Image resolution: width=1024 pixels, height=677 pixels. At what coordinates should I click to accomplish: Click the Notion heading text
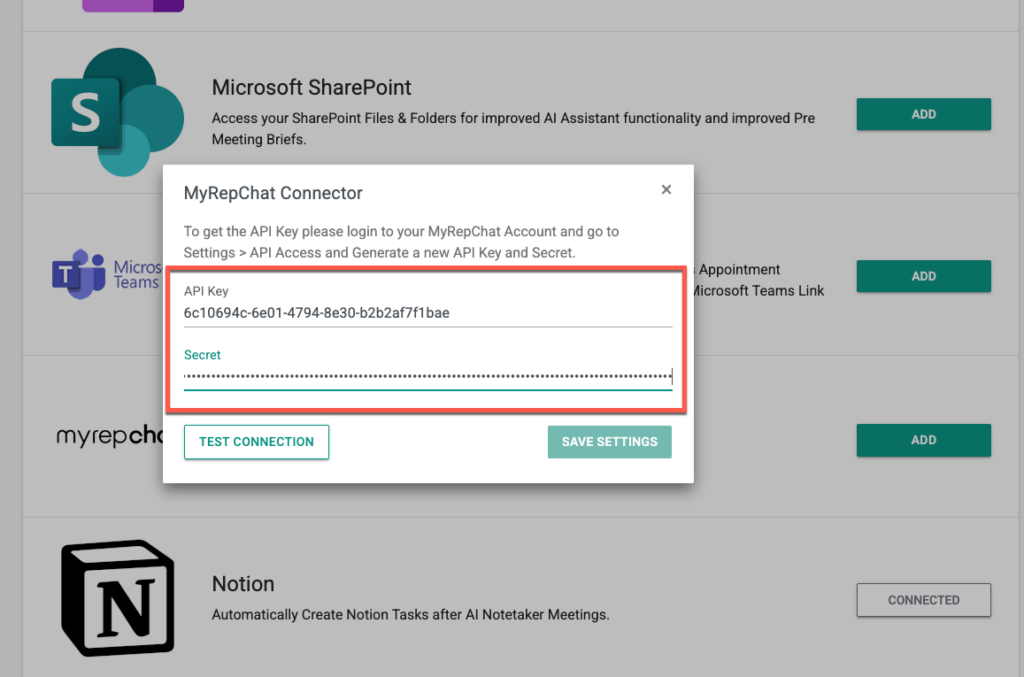pyautogui.click(x=243, y=583)
